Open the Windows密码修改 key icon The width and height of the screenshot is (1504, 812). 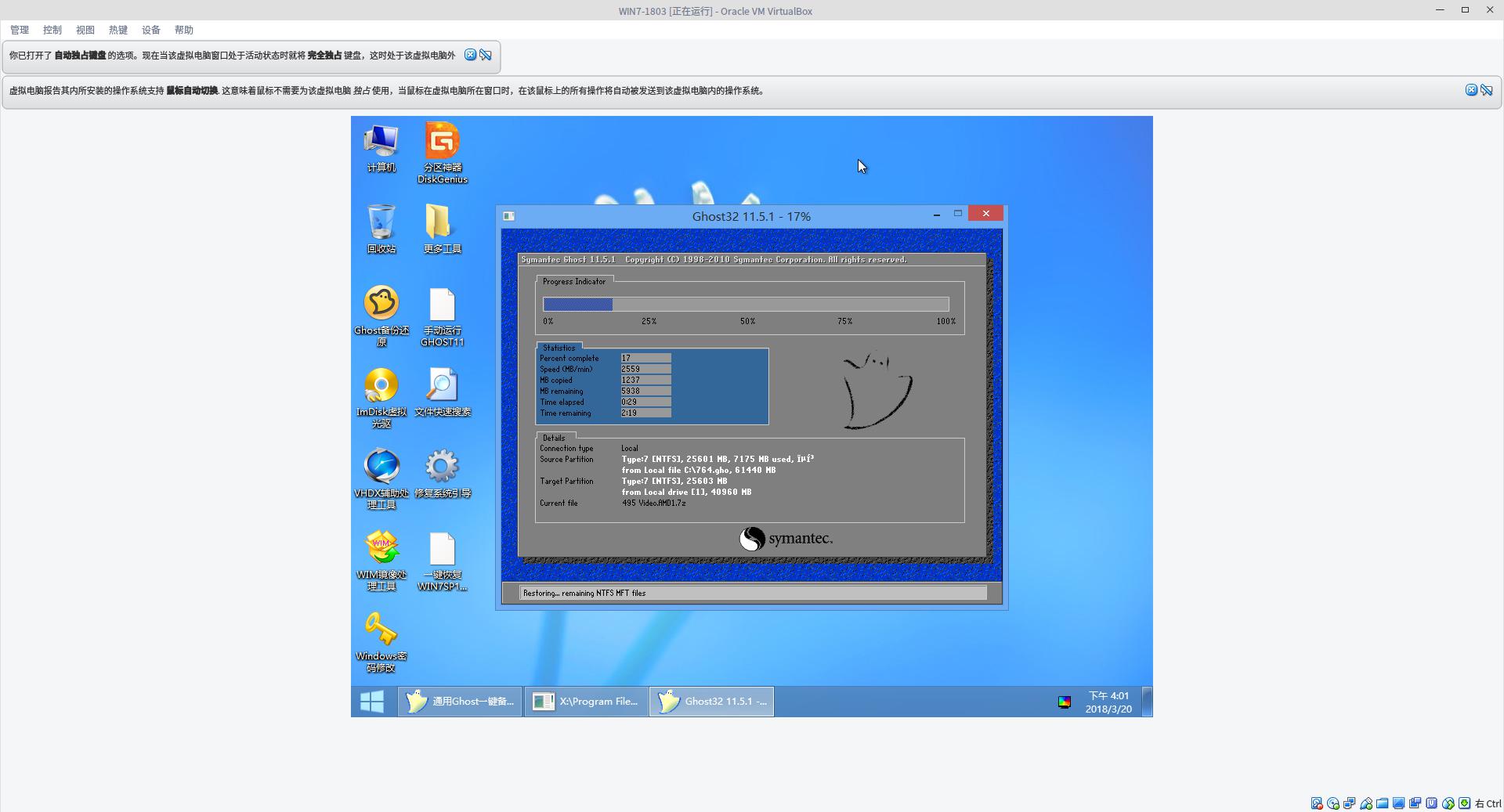pyautogui.click(x=381, y=630)
